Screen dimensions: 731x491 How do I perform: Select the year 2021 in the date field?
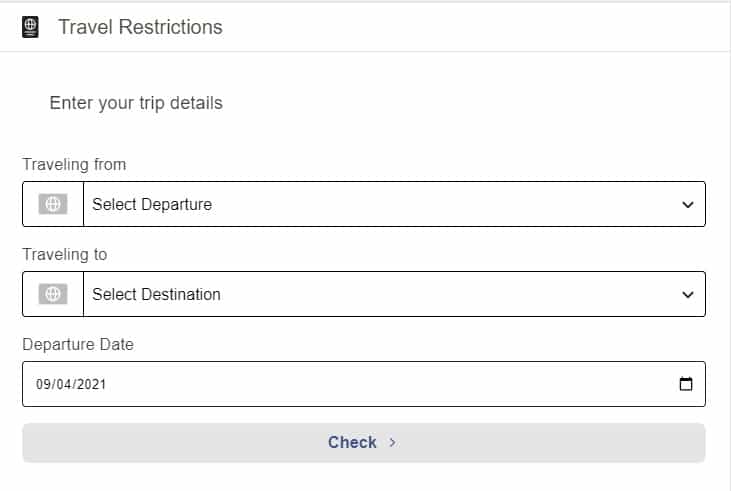[91, 384]
